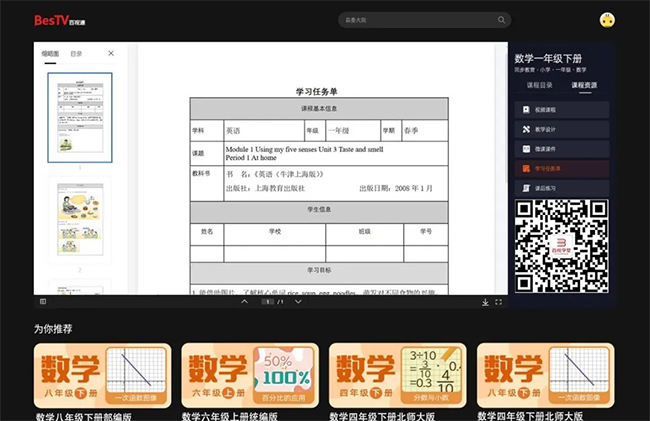Click the 为你推荐 heading

coord(53,329)
